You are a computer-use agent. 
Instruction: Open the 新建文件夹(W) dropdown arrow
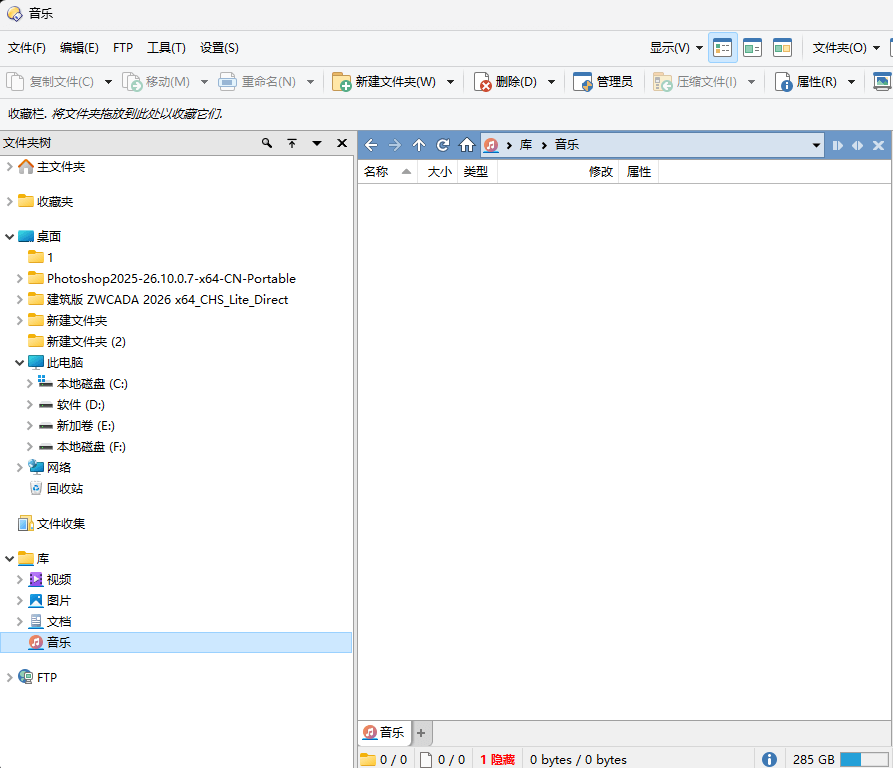click(450, 82)
